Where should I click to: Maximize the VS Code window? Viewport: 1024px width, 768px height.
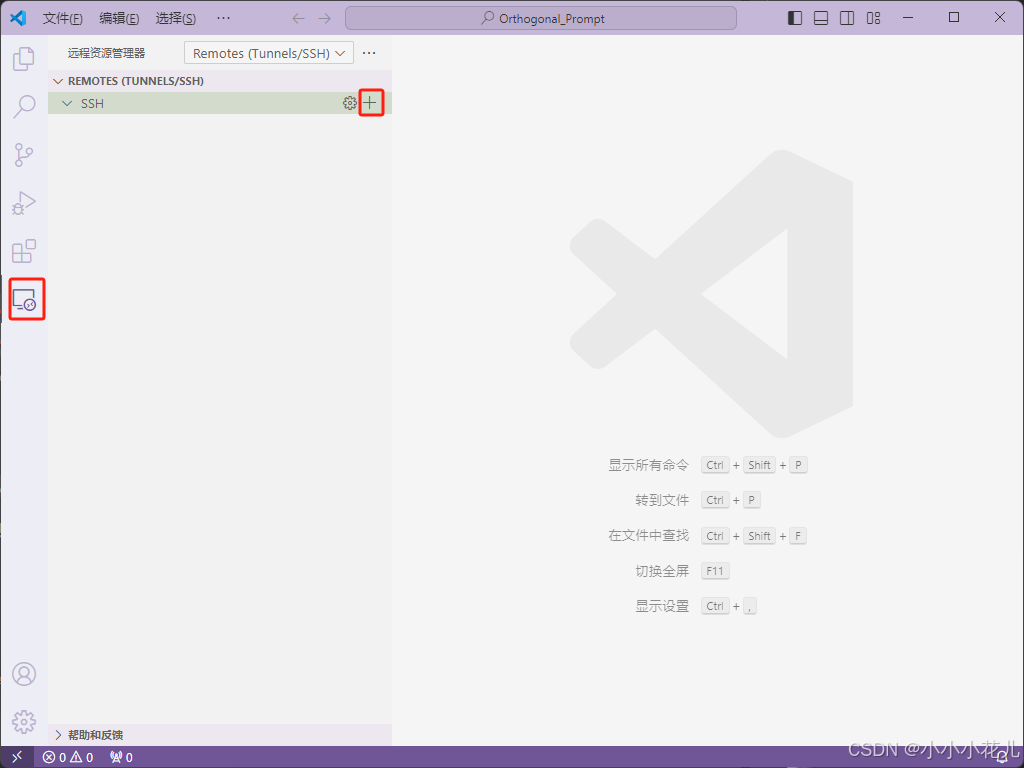[954, 18]
